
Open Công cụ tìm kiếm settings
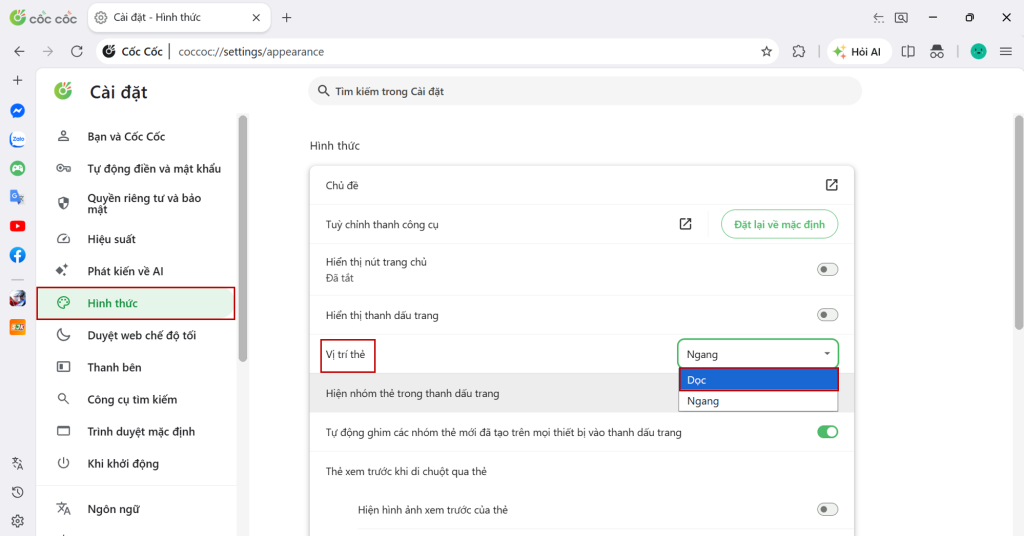pos(136,399)
